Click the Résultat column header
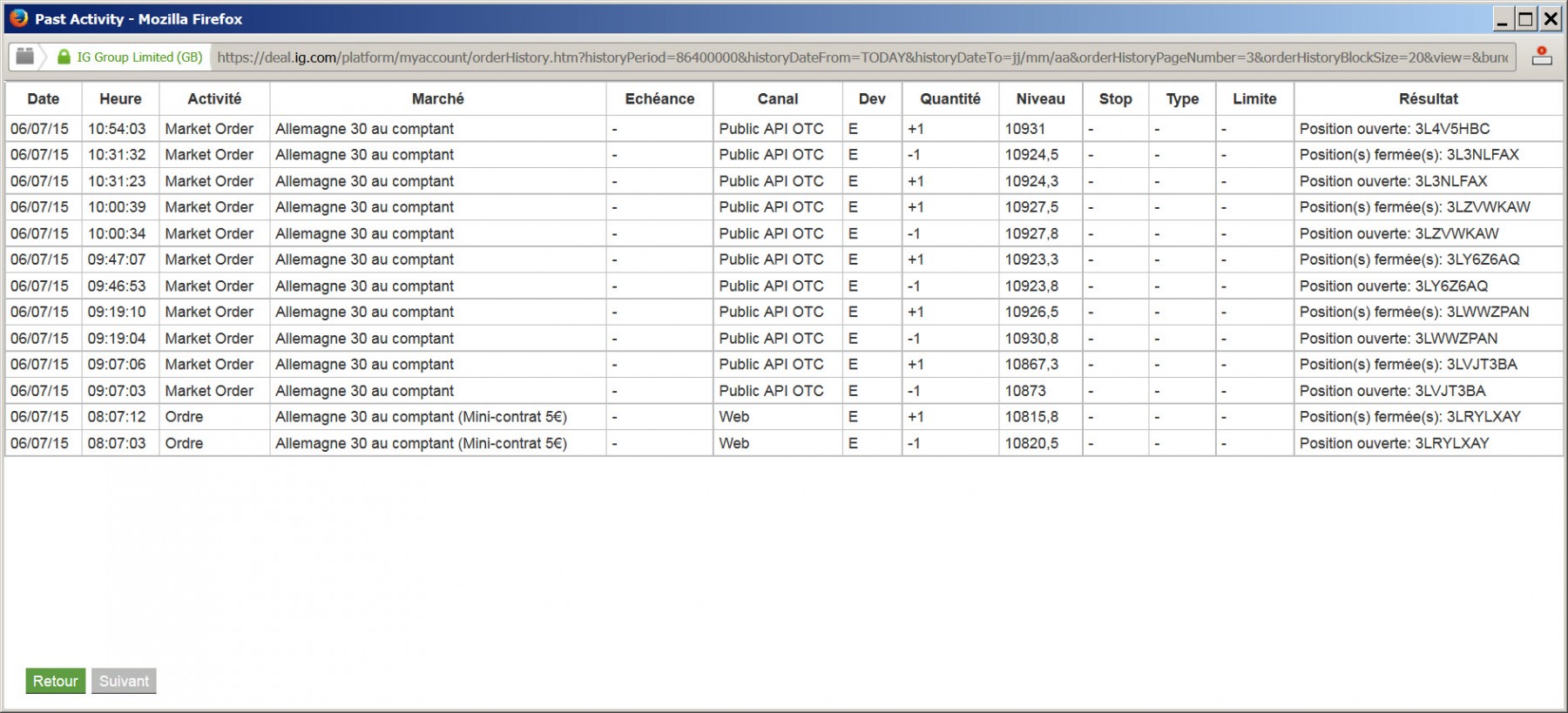The image size is (1568, 713). click(1429, 98)
